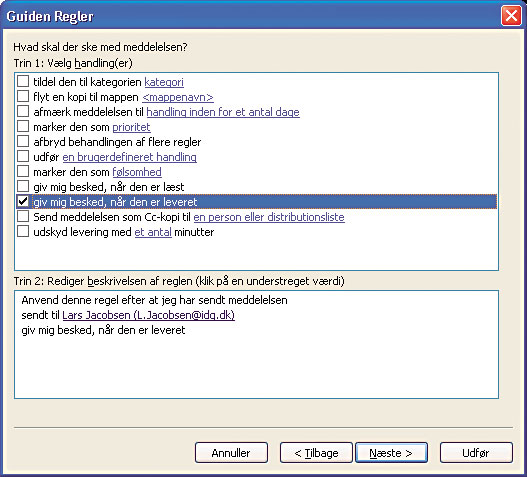Check 'afbryd behandlingen af flere regler'
The image size is (527, 477).
23,141
